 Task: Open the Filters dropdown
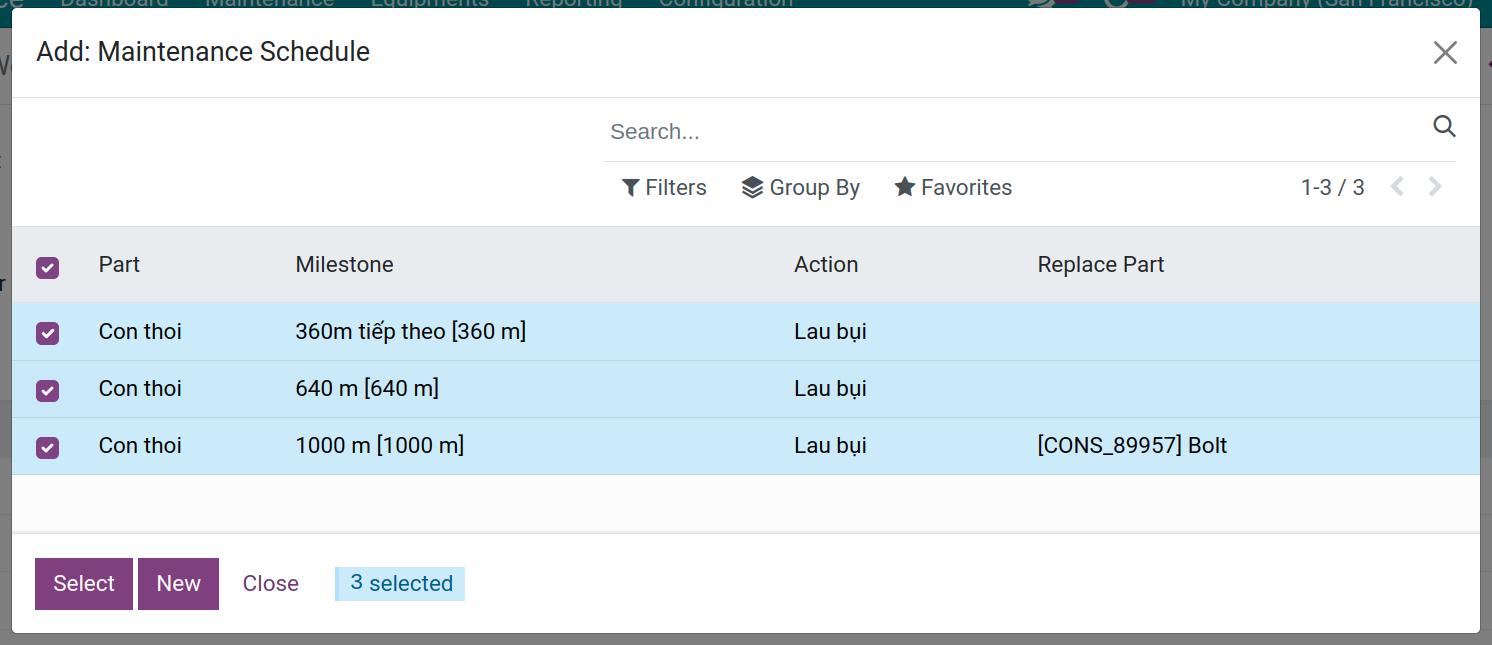pos(664,188)
